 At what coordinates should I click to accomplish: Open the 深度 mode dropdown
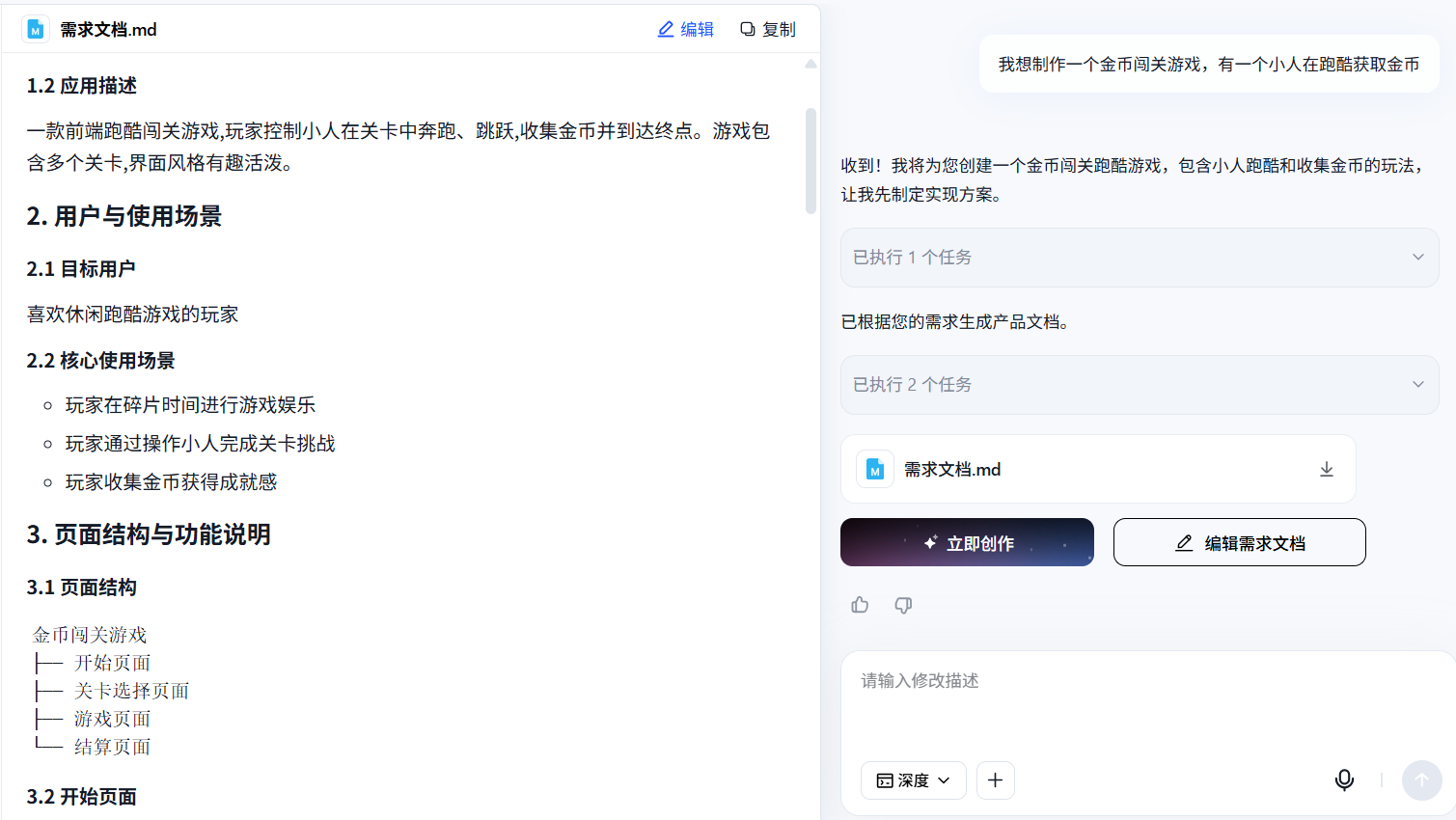913,780
